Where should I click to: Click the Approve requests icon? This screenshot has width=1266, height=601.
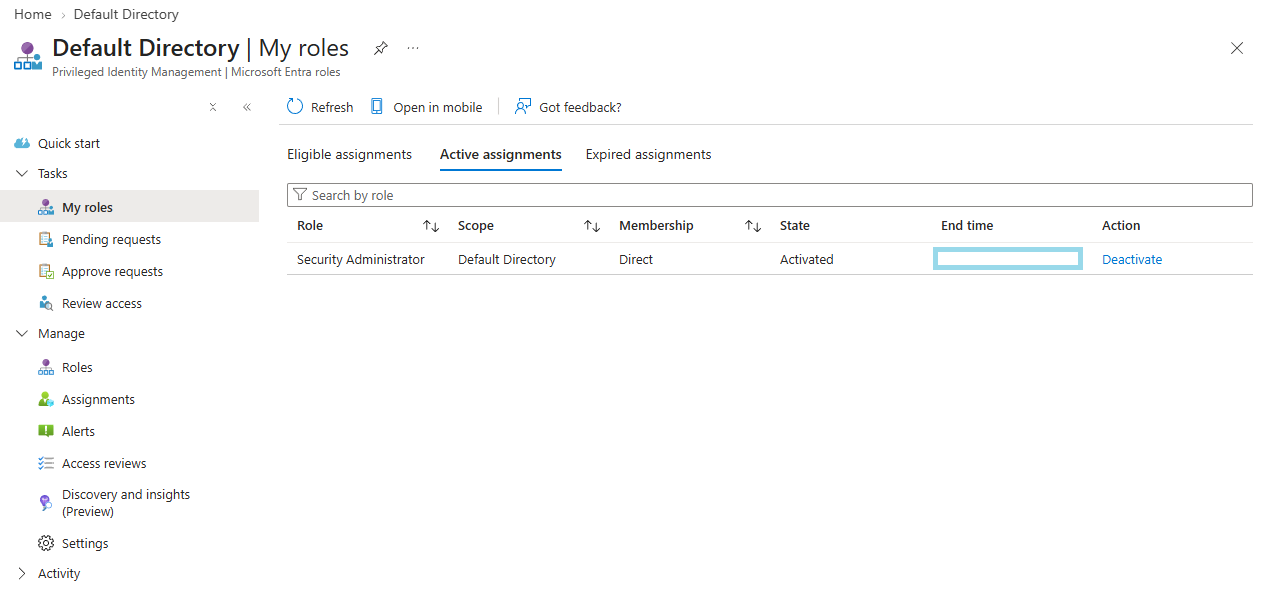click(x=46, y=271)
